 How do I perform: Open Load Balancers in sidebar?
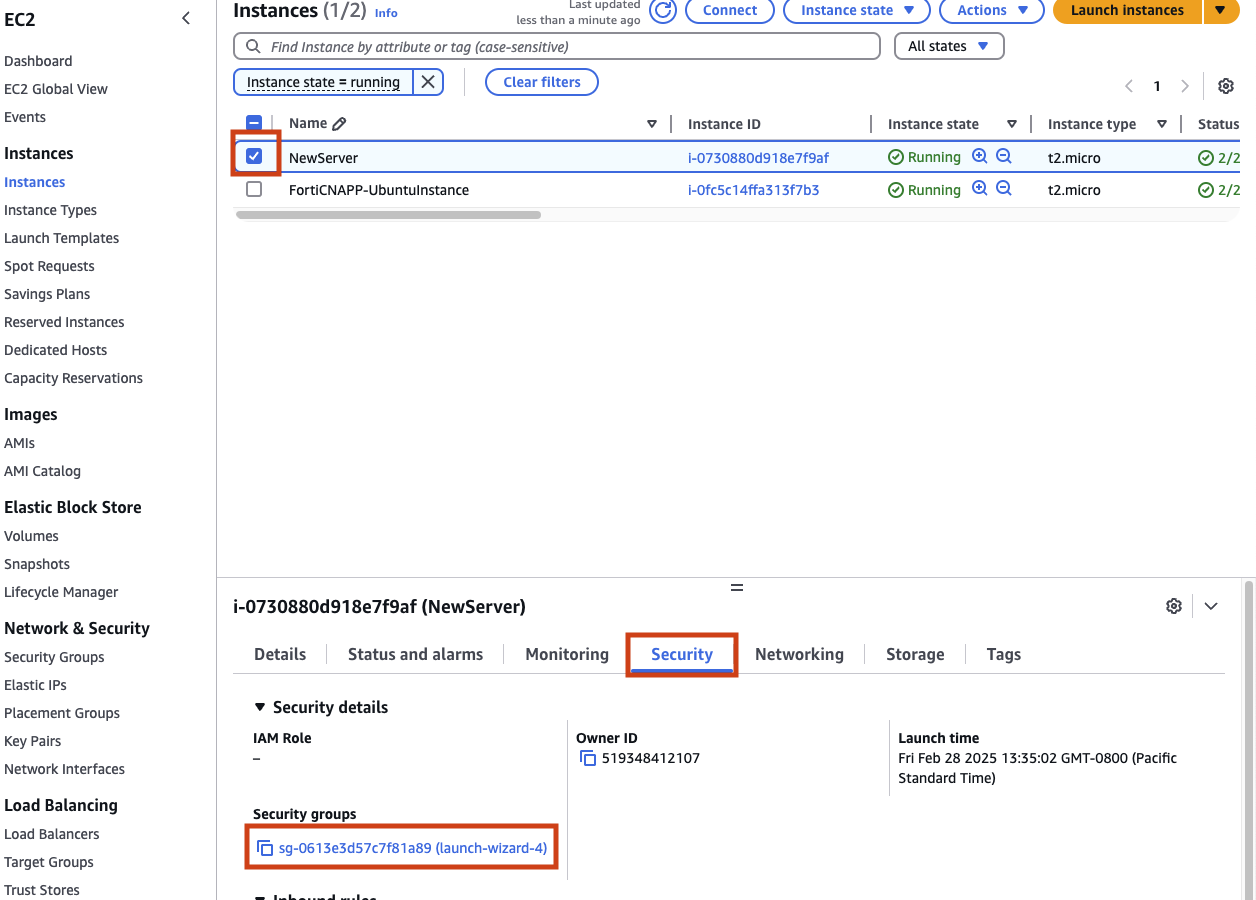52,834
